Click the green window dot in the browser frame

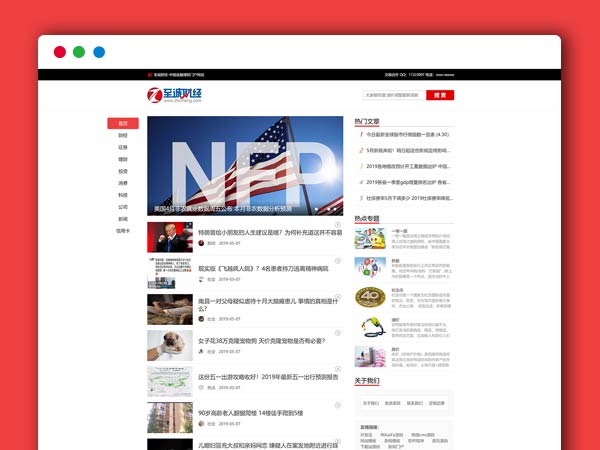click(79, 52)
